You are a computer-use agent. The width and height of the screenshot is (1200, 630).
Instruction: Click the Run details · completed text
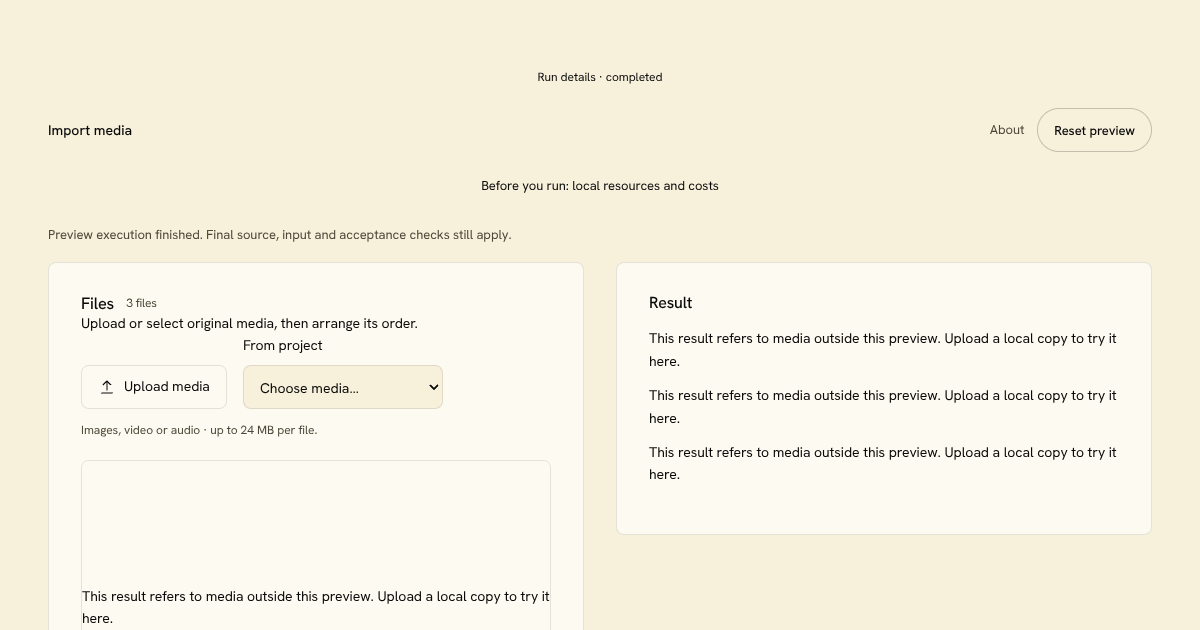[x=600, y=77]
